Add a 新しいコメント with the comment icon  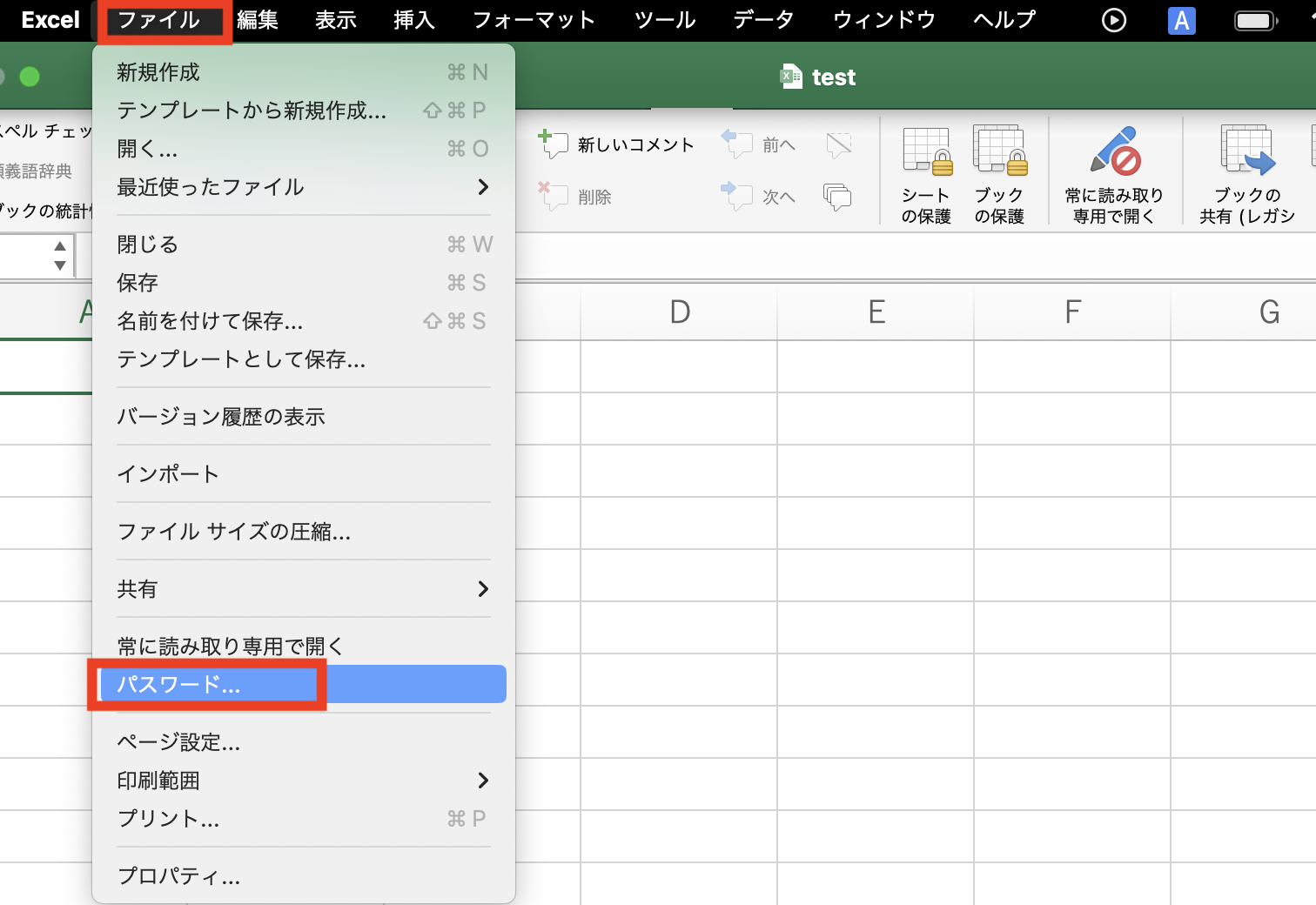coord(615,144)
